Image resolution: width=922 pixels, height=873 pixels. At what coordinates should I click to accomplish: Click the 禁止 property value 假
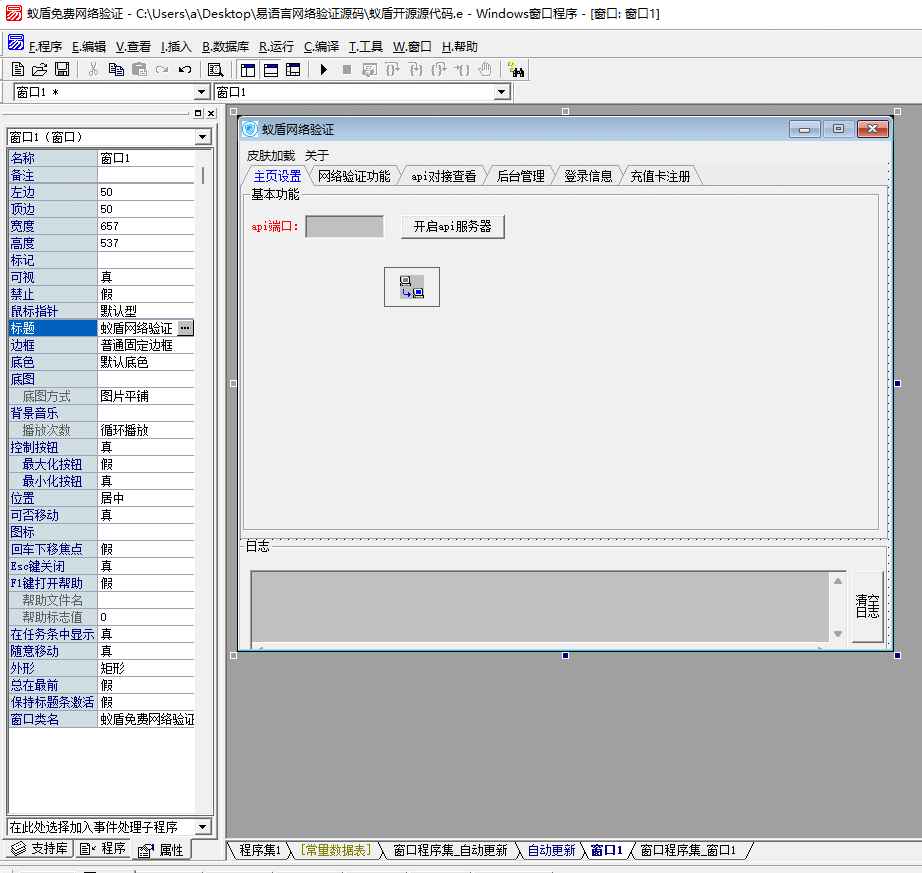[146, 294]
